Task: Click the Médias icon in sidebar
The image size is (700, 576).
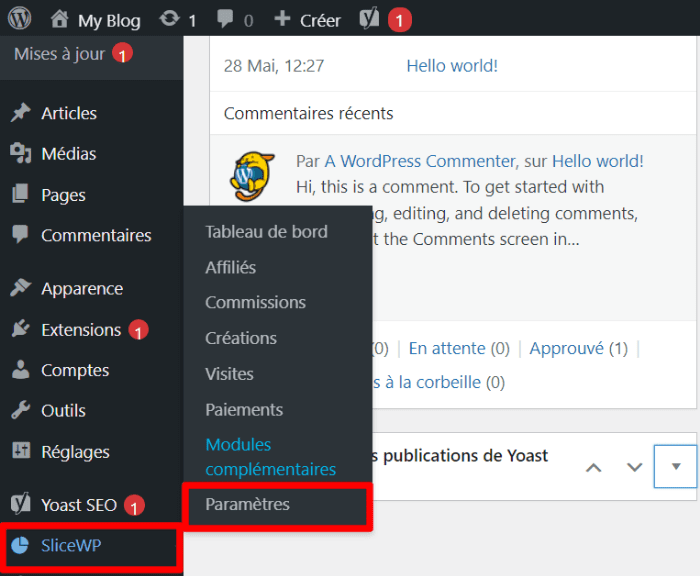Action: (21, 153)
